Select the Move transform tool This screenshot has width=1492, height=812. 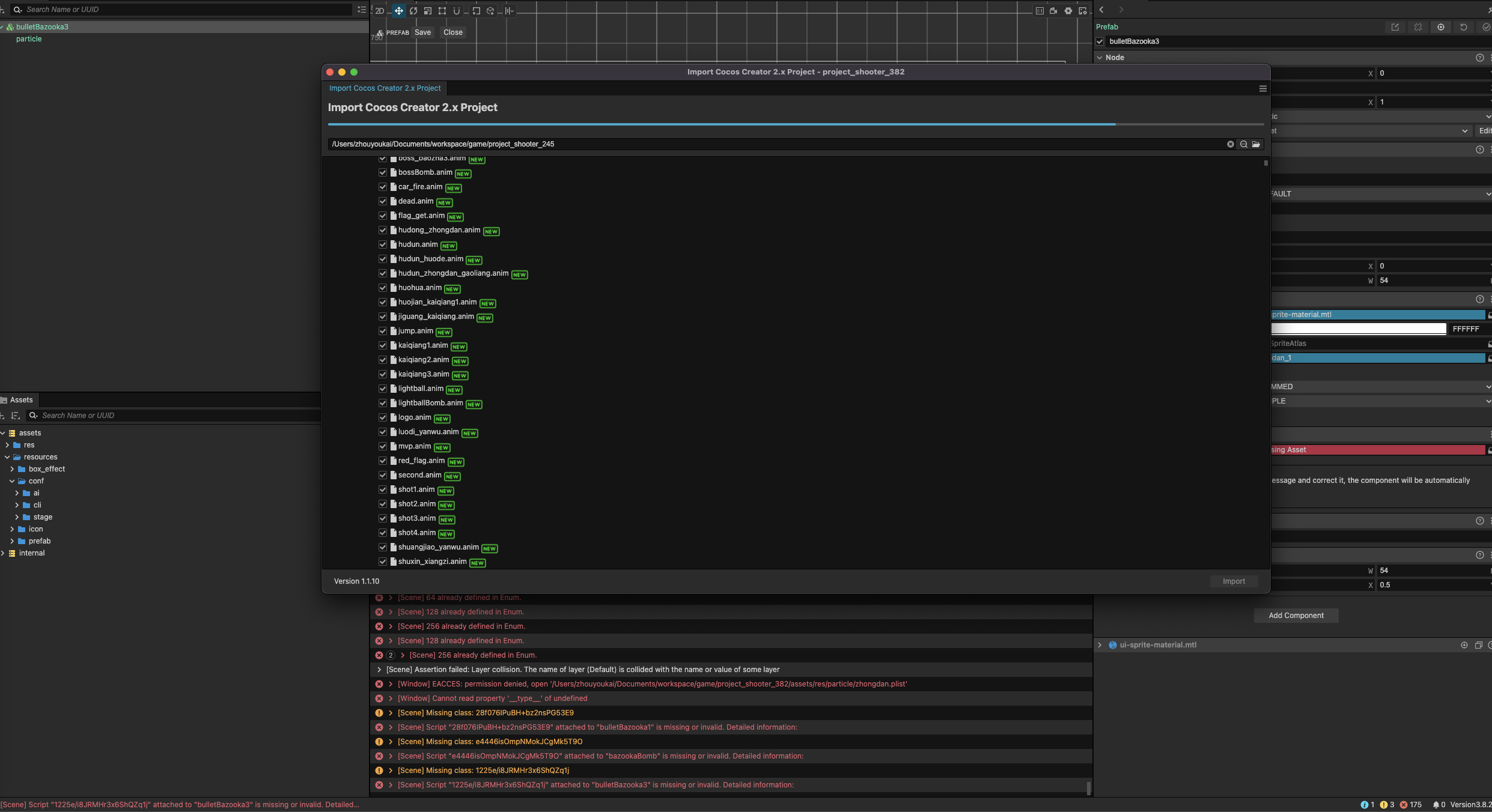(x=398, y=11)
